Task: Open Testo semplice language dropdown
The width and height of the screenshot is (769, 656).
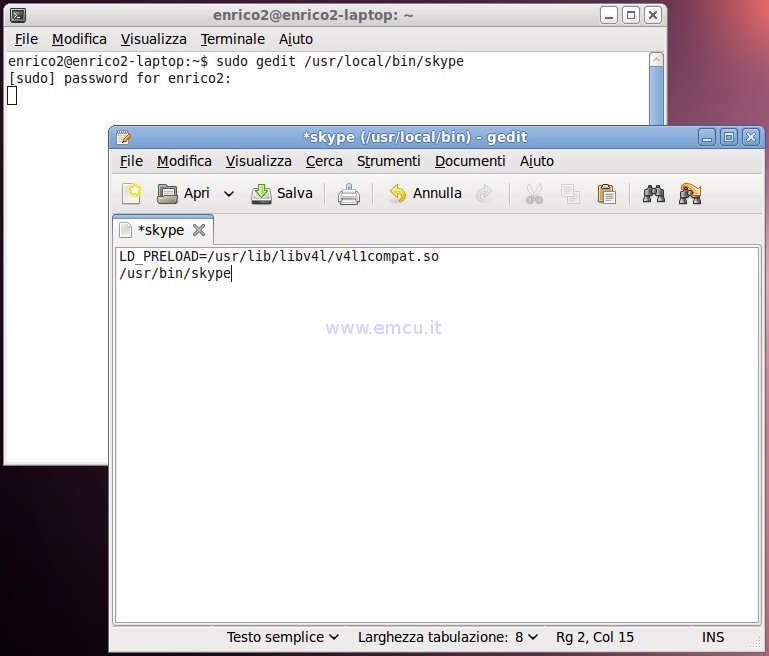Action: point(282,637)
